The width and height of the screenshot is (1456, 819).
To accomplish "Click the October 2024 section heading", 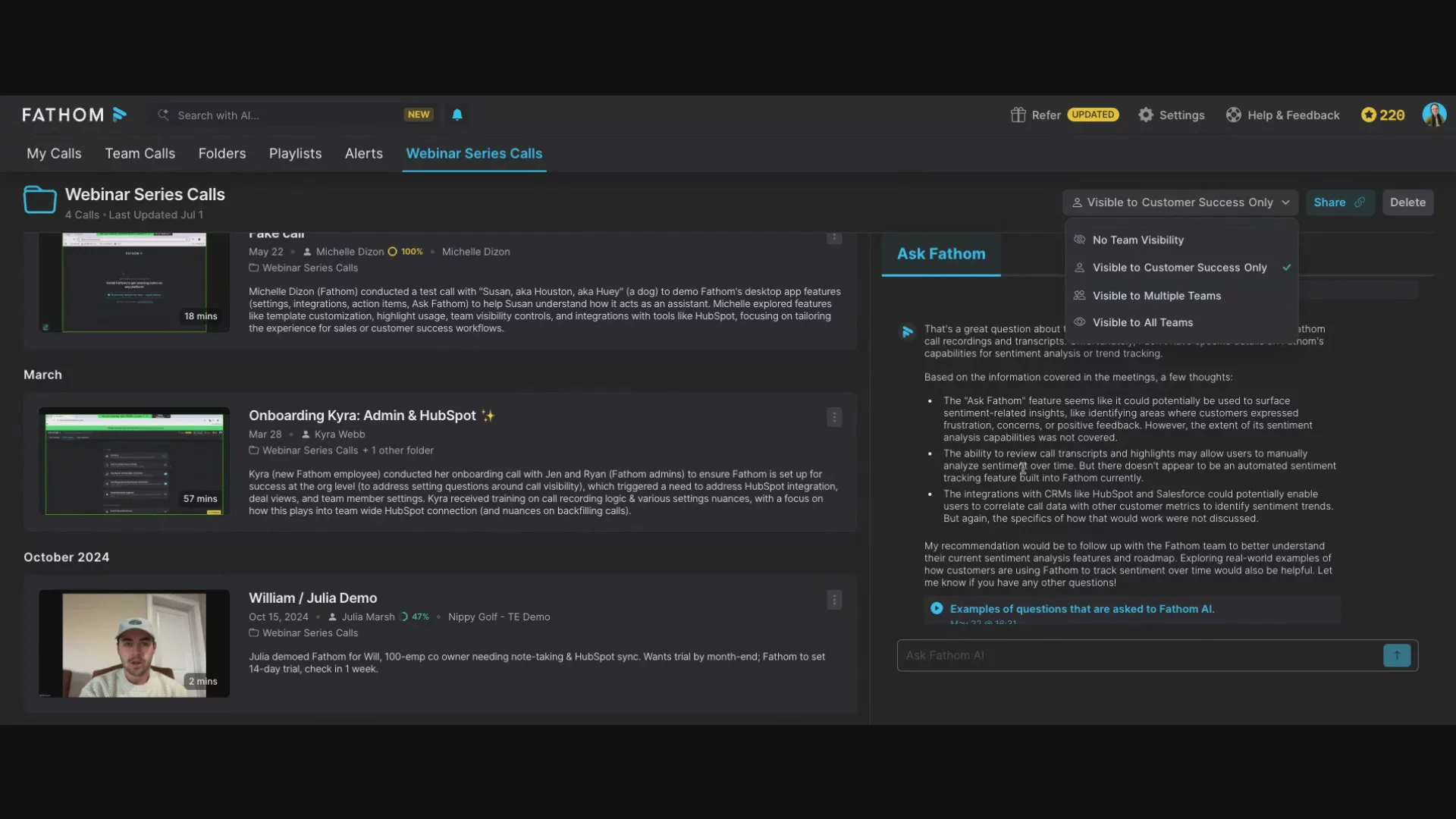I will (67, 557).
